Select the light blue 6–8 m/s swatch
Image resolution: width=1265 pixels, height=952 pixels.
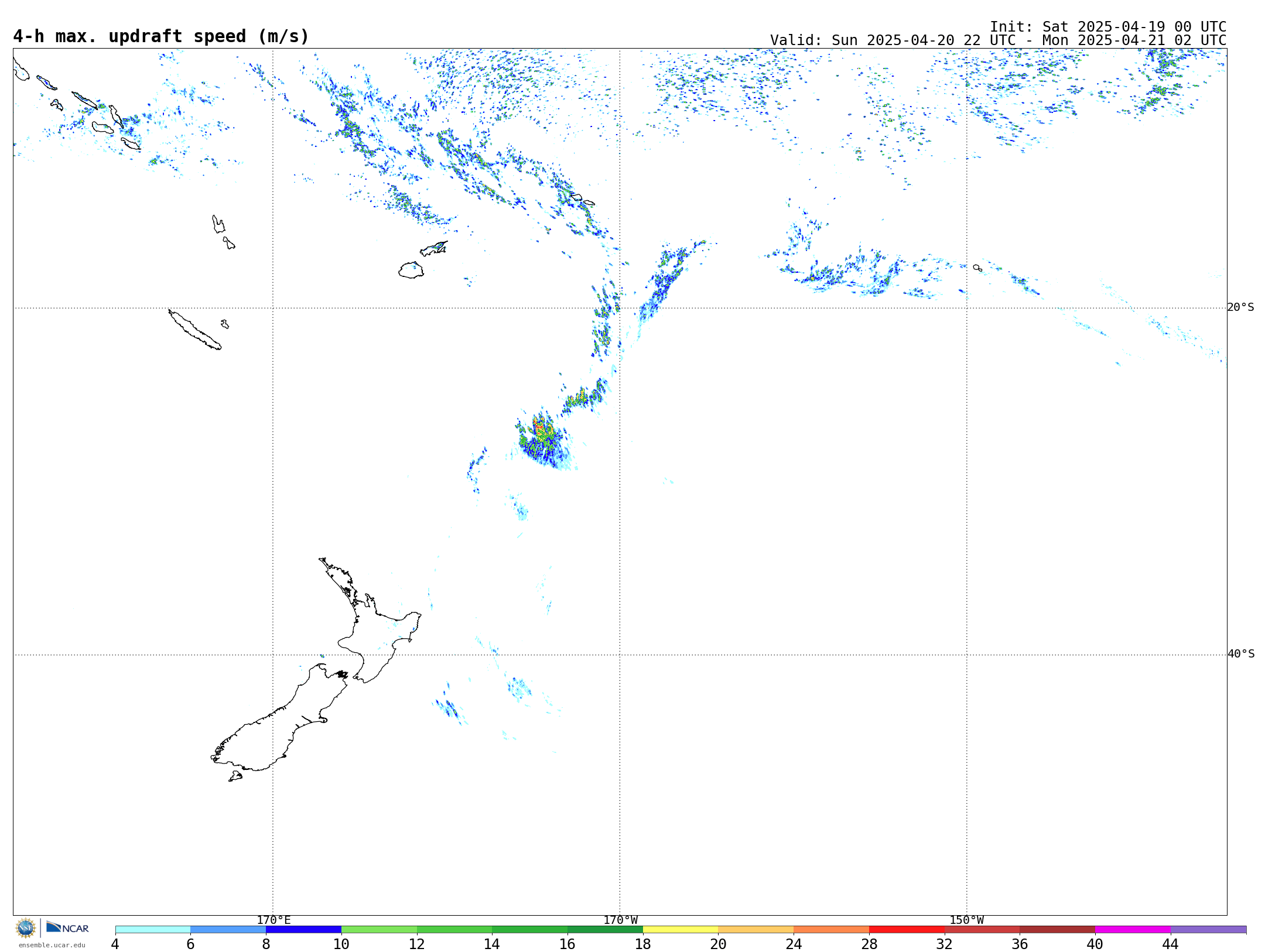click(x=228, y=929)
